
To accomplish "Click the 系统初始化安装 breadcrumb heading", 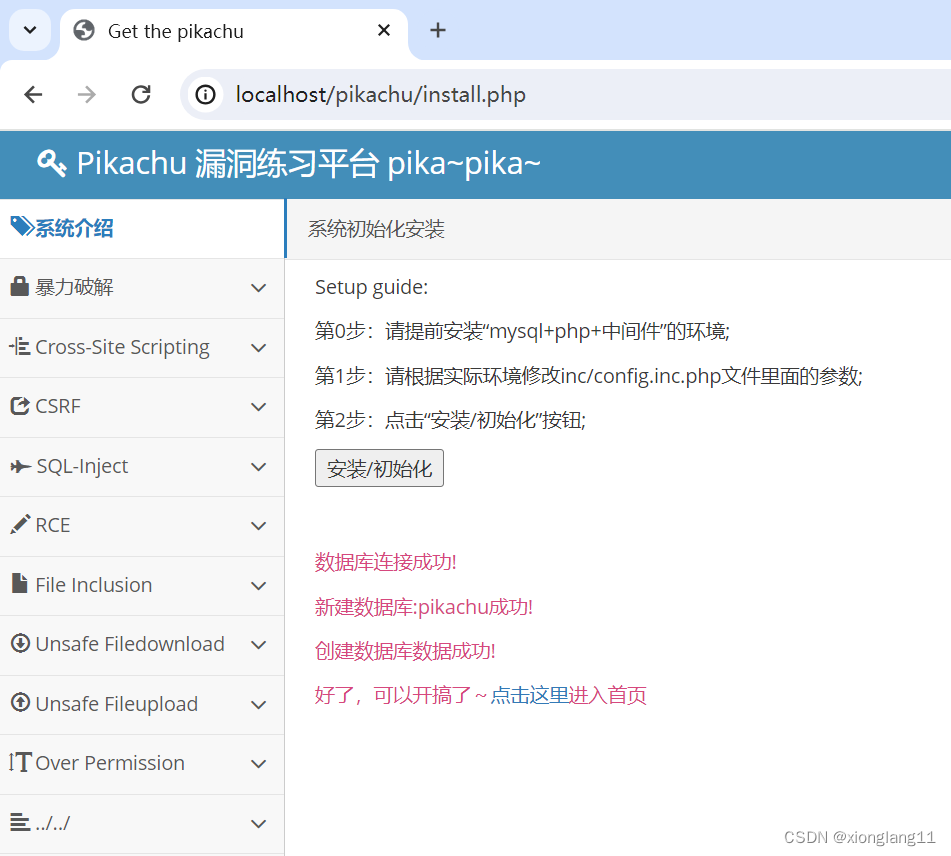I will click(376, 229).
